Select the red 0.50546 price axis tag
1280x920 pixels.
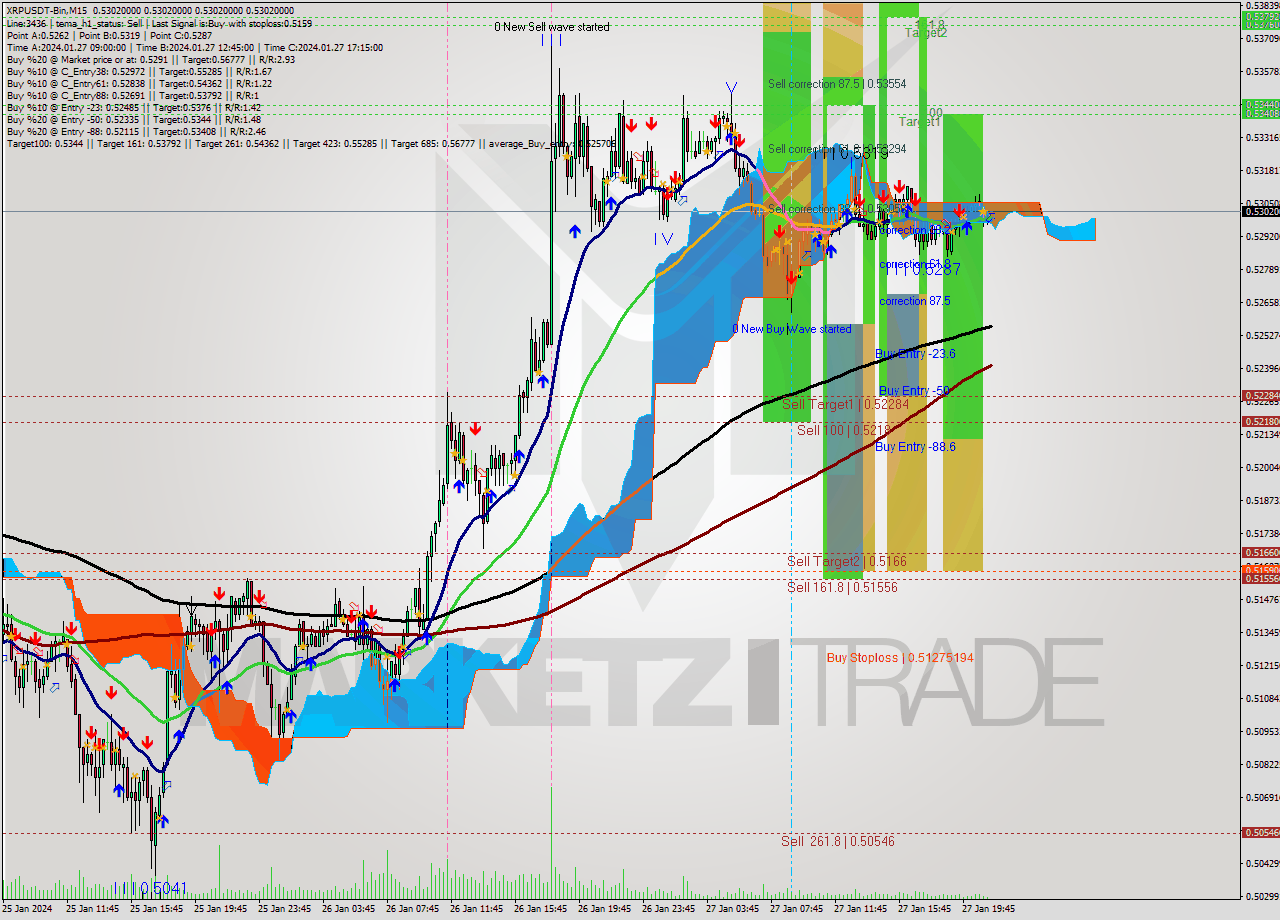1260,832
